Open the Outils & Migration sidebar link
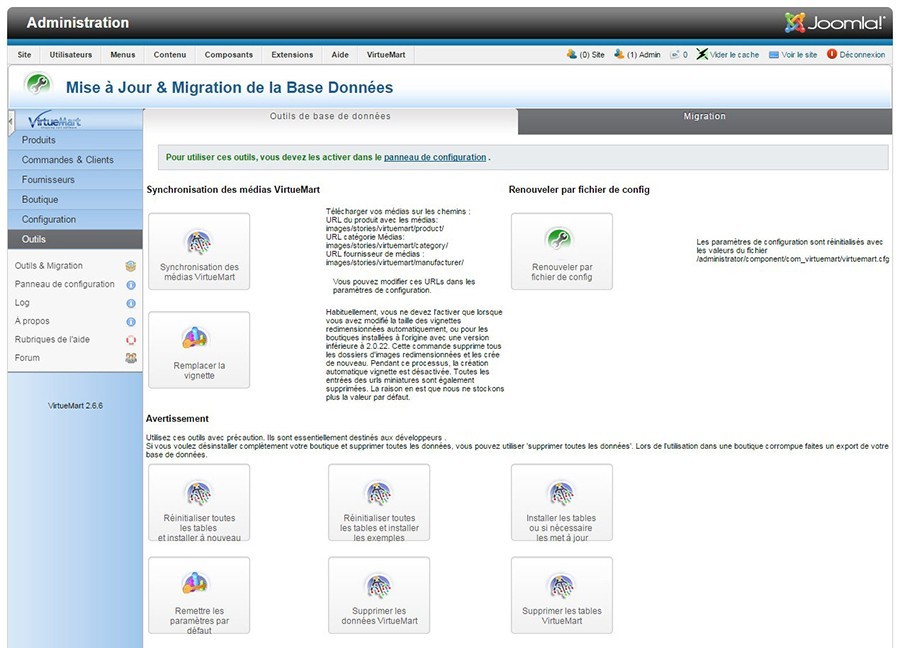The image size is (900, 648). coord(49,266)
